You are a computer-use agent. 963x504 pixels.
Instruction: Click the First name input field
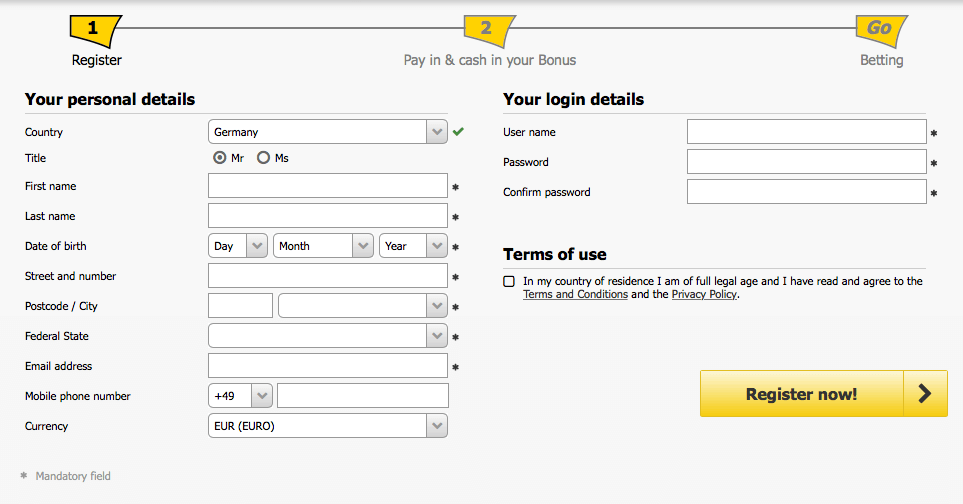[328, 186]
